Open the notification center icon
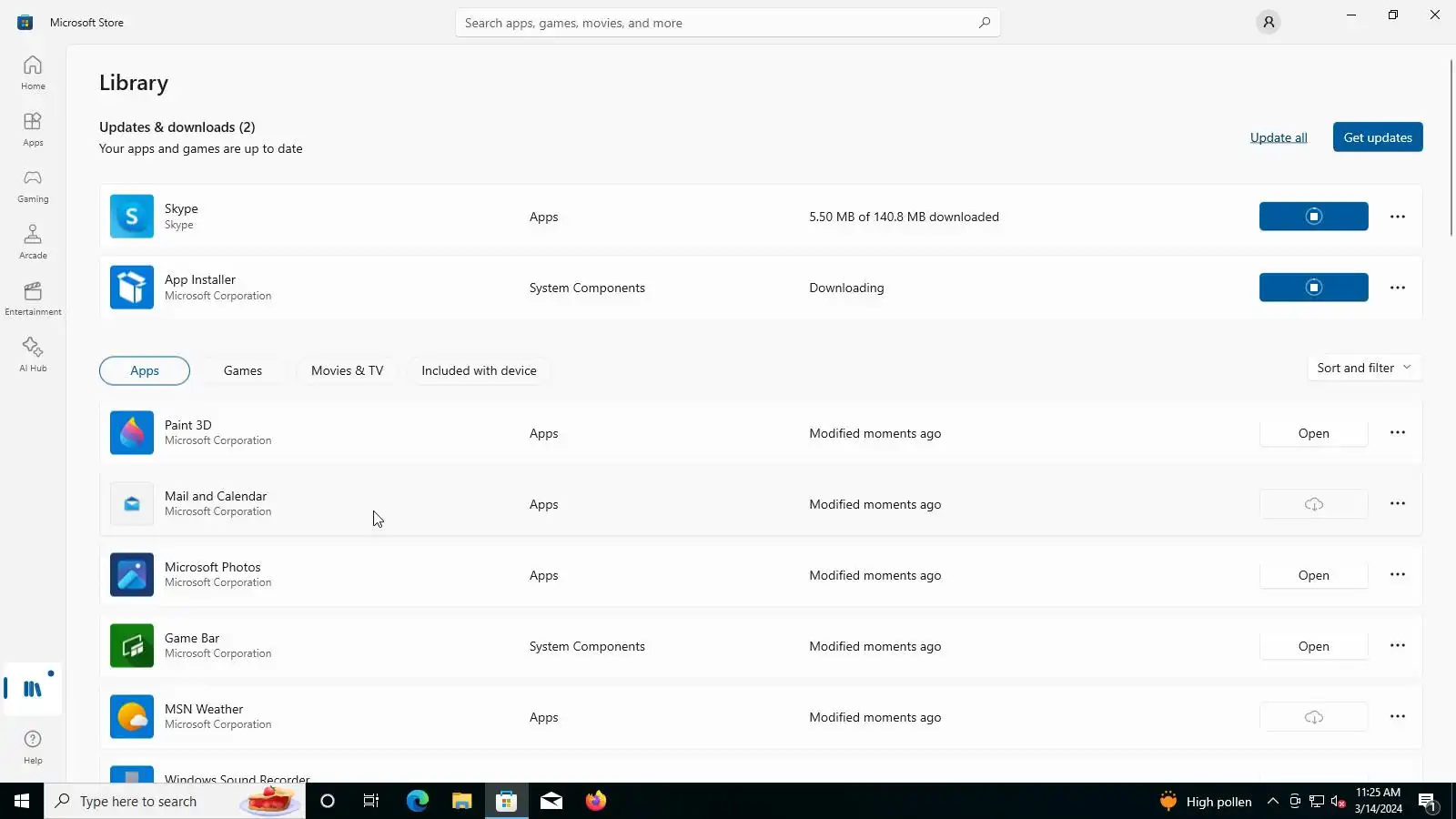 point(1428,802)
